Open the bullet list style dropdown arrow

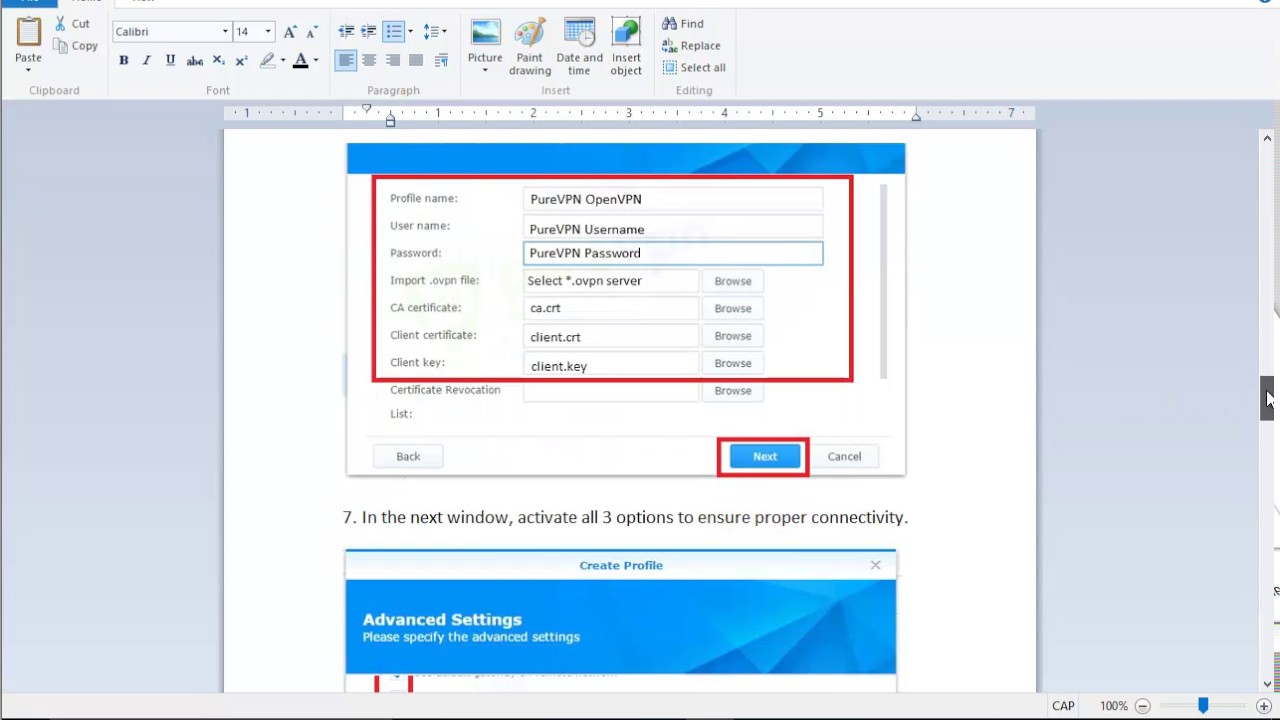[410, 32]
